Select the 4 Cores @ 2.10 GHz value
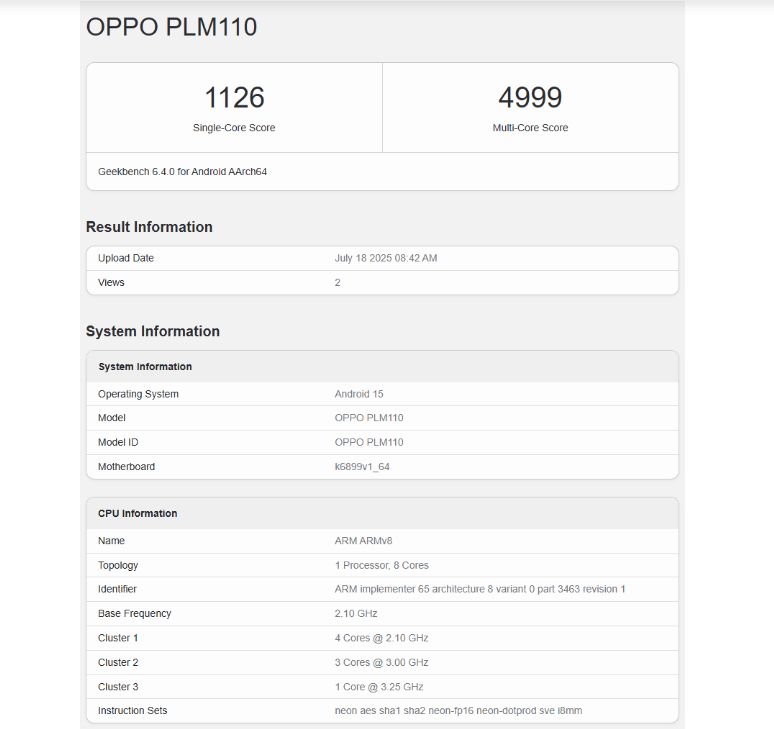The width and height of the screenshot is (774, 729). click(x=381, y=638)
